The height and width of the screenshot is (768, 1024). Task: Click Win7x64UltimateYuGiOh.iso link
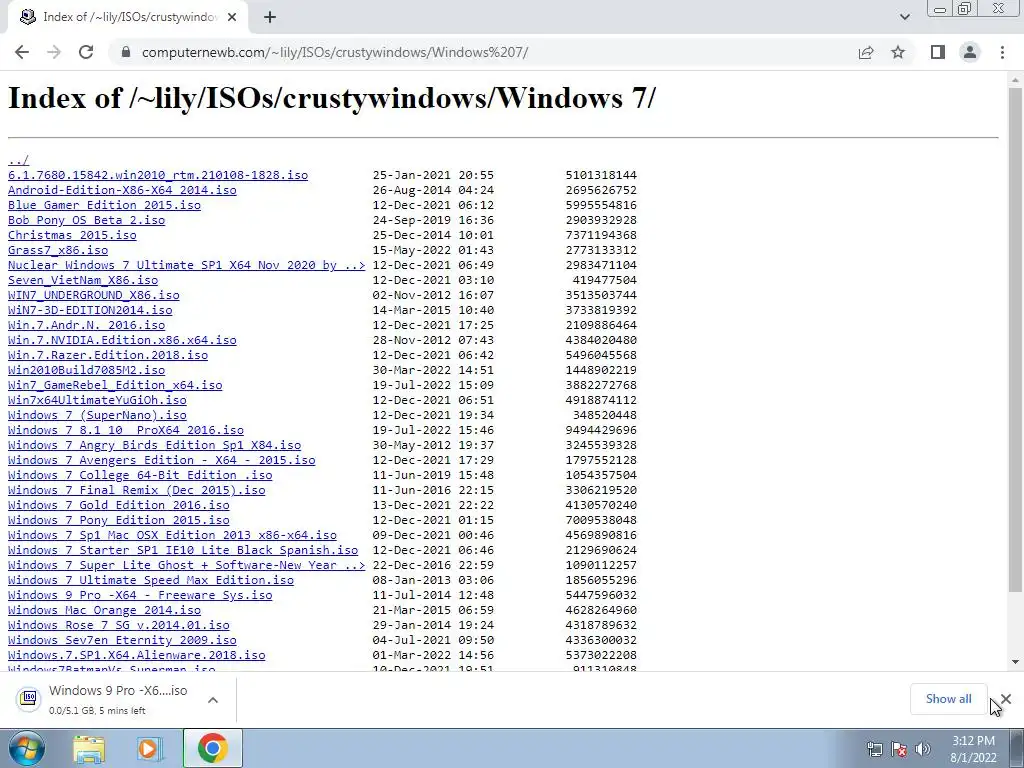pyautogui.click(x=97, y=400)
